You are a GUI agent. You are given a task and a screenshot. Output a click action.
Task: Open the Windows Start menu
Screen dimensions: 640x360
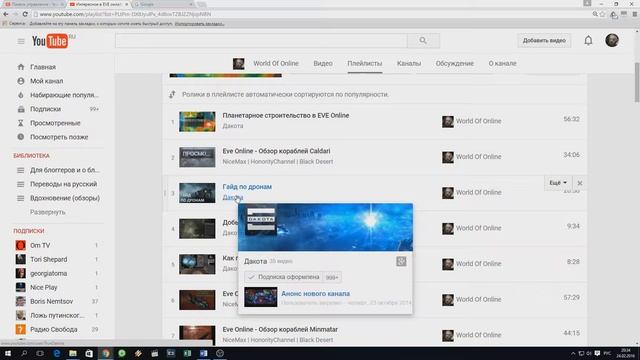[x=8, y=353]
